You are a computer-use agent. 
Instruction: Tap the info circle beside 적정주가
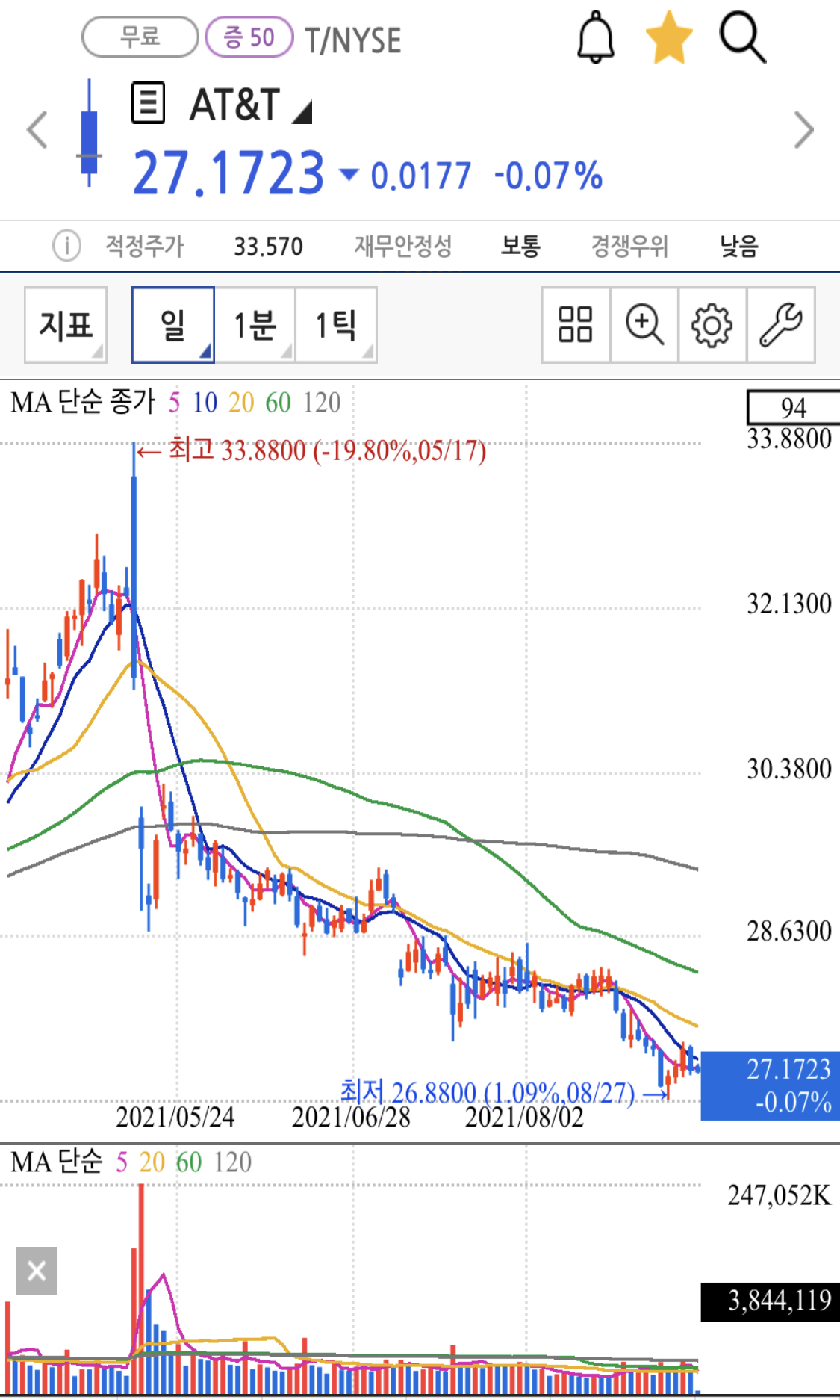(66, 245)
